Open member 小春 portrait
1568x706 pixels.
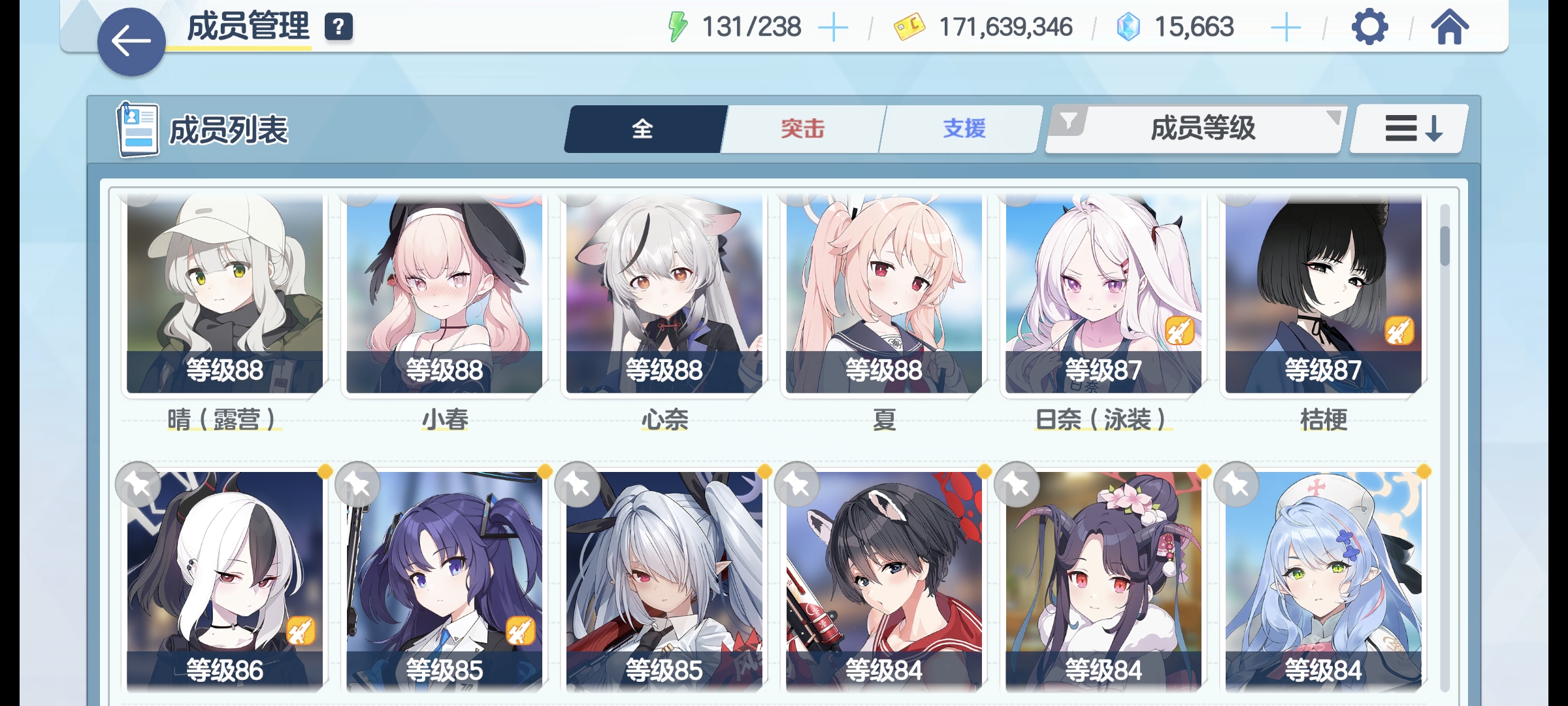pos(444,294)
